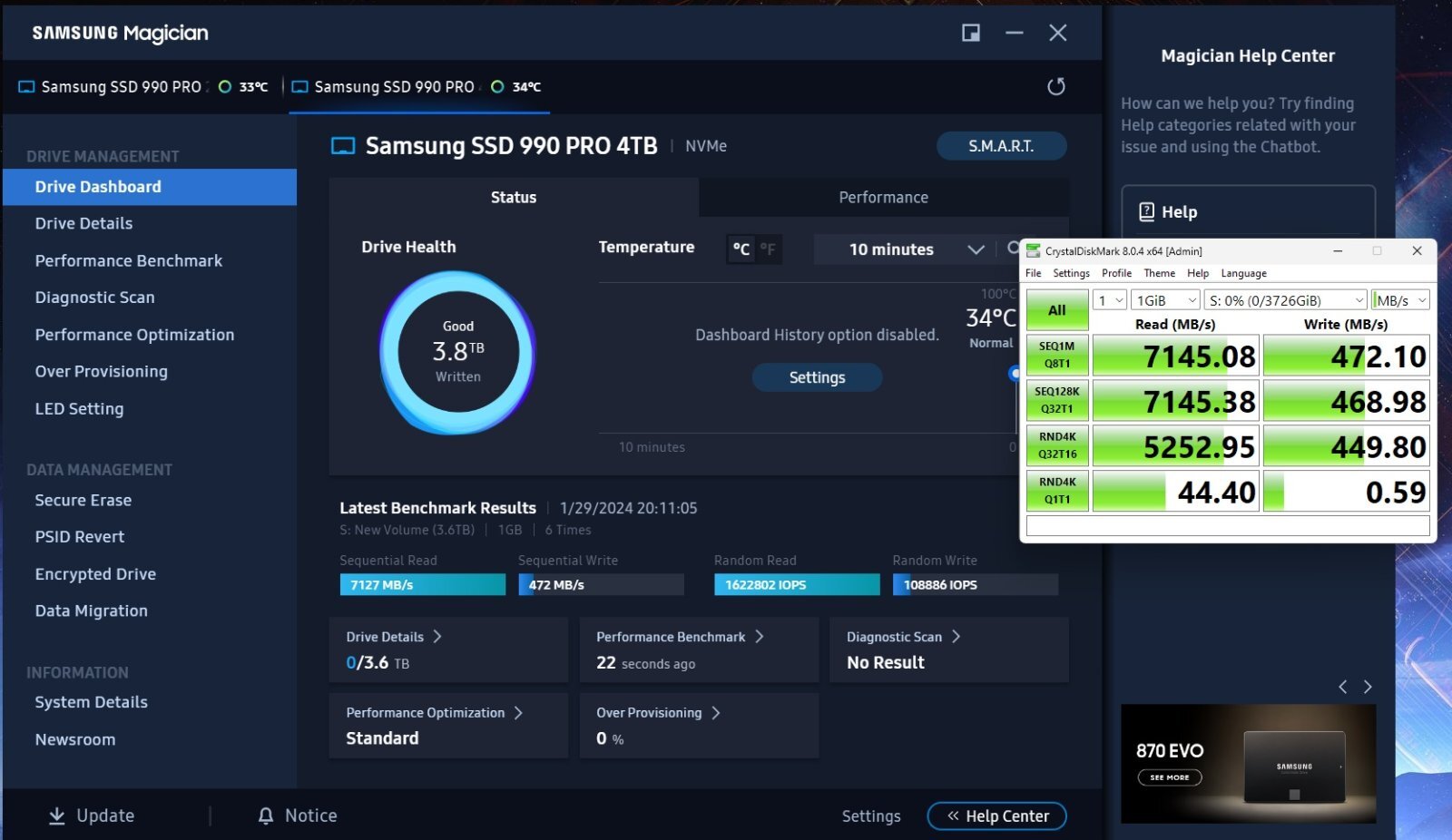Click the green All button in CrystalDiskMark
1452x840 pixels.
[x=1057, y=310]
